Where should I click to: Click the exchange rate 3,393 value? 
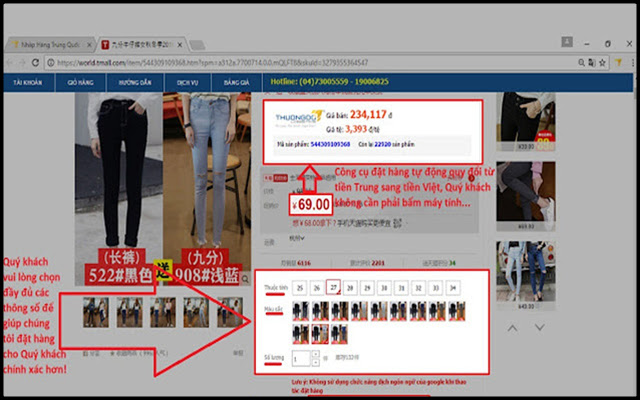356,129
